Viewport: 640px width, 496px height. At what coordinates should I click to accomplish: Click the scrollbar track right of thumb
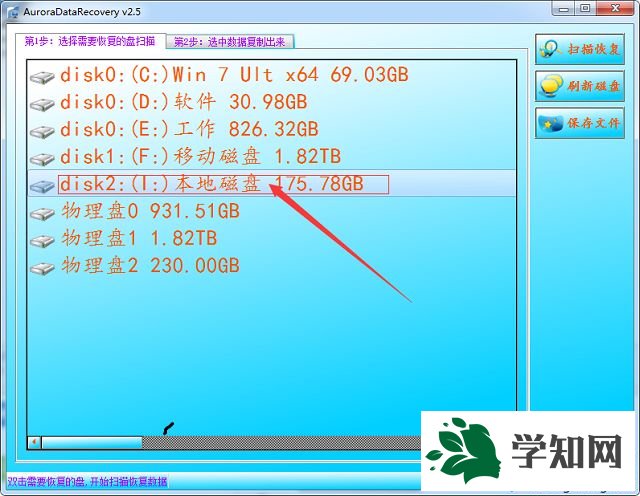point(282,442)
